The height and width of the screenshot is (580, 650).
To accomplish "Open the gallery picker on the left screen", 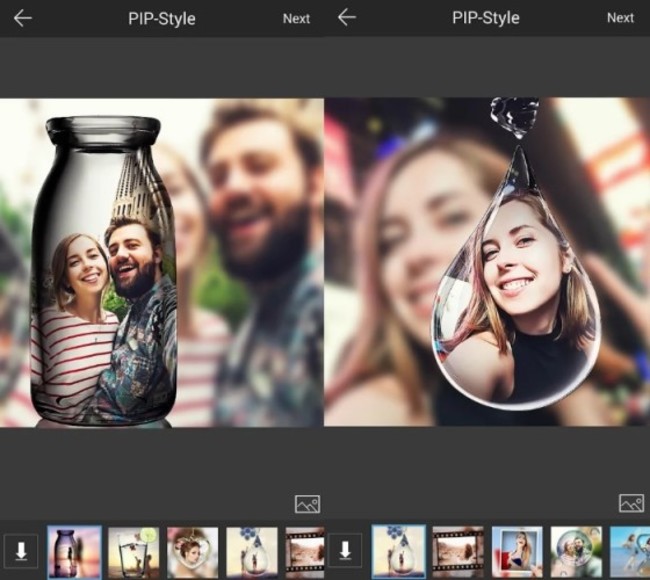I will coord(307,504).
